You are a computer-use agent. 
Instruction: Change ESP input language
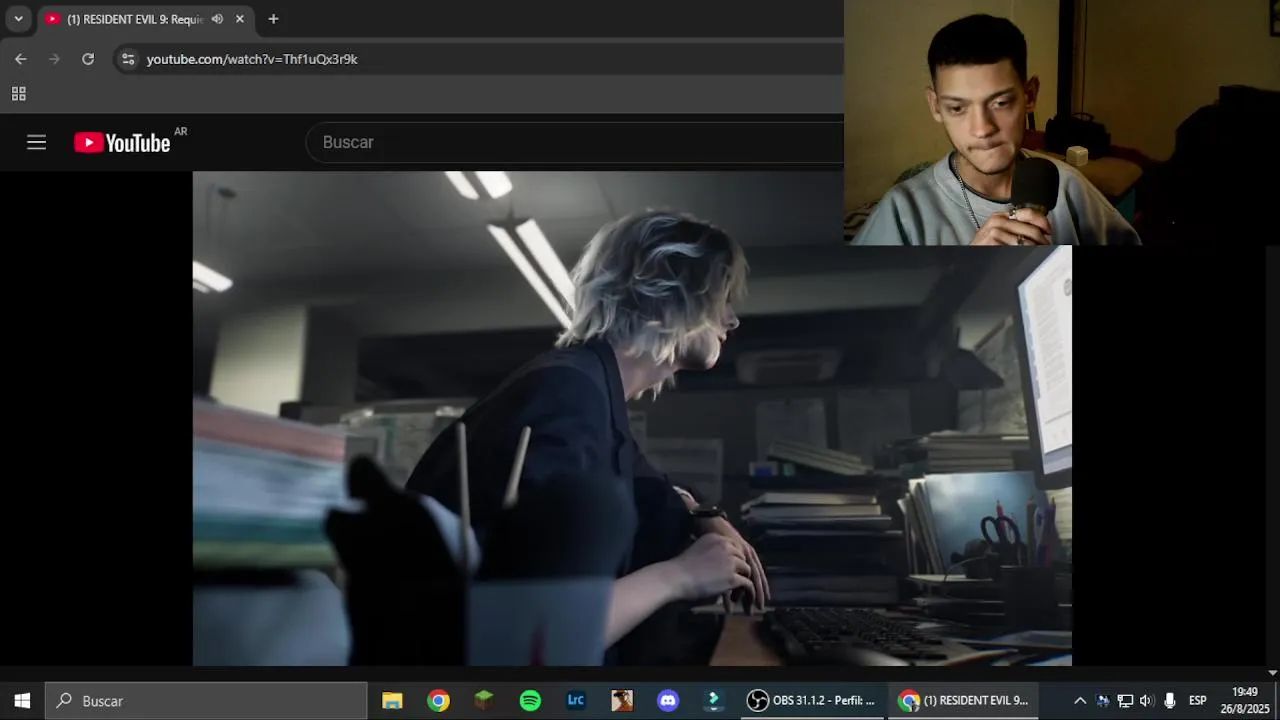(x=1197, y=701)
